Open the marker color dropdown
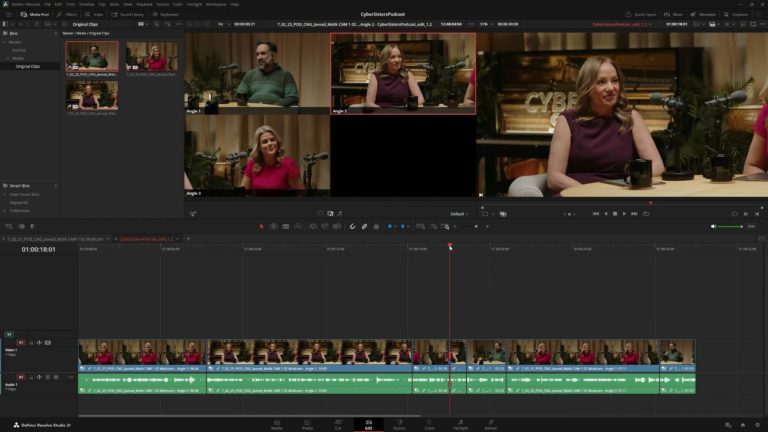 (x=408, y=226)
